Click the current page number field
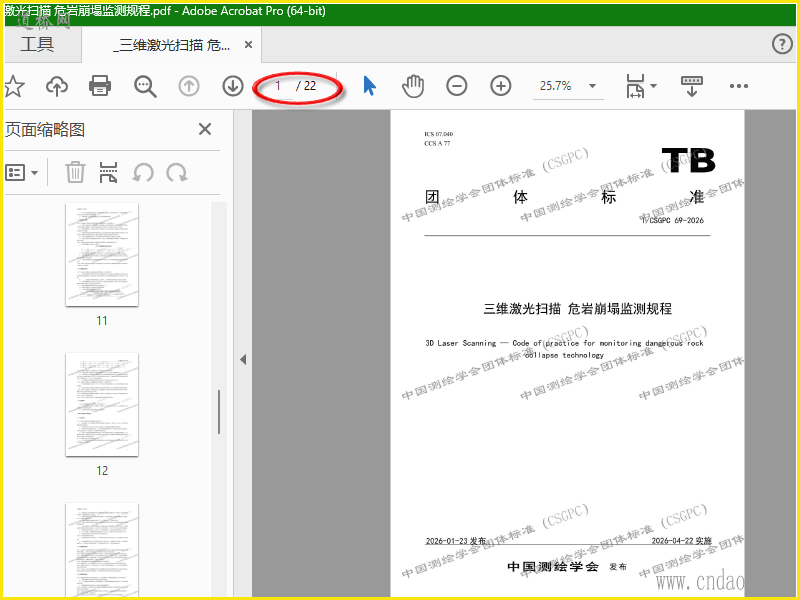The height and width of the screenshot is (600, 800). pyautogui.click(x=279, y=86)
